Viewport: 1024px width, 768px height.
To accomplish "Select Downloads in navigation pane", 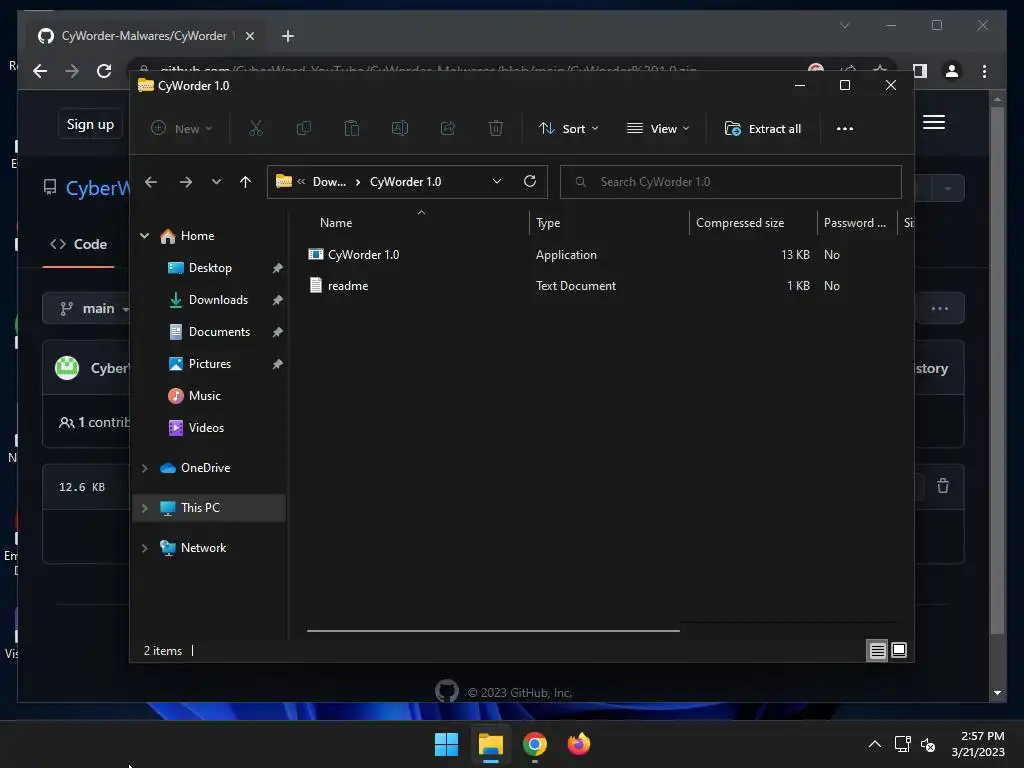I will tap(218, 300).
